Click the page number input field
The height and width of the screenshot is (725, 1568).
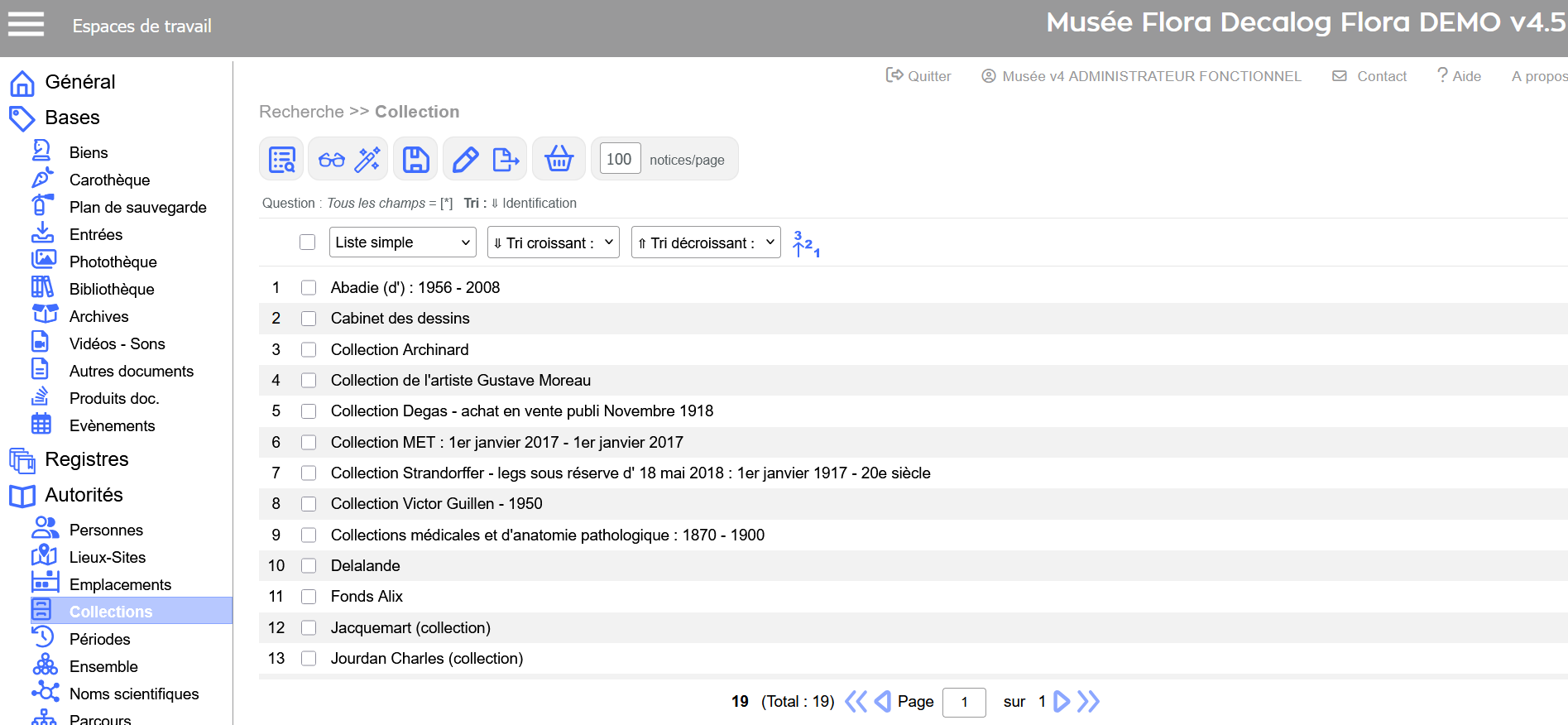coord(964,702)
